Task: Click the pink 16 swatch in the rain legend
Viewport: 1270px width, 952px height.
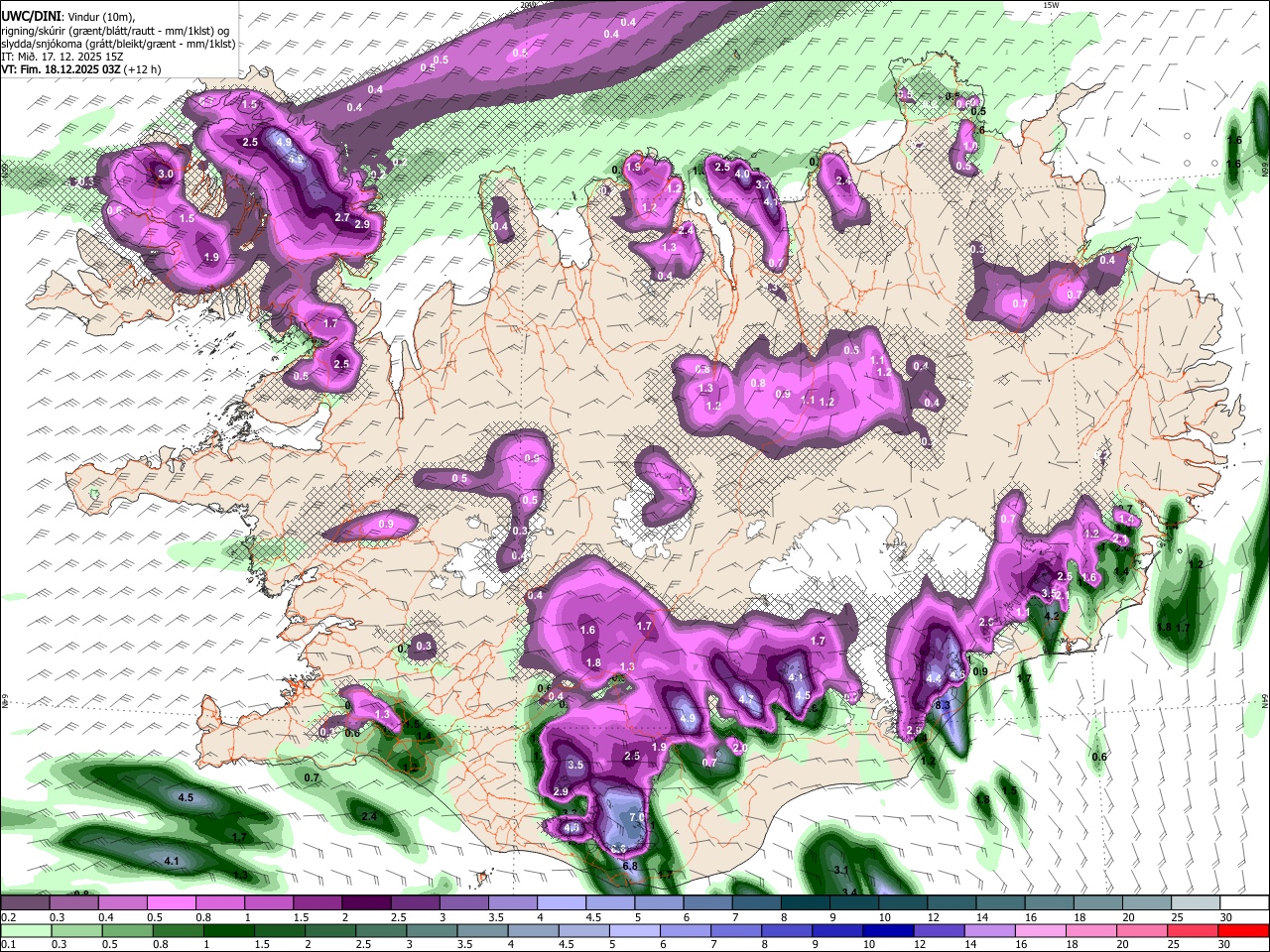Action: (1040, 931)
